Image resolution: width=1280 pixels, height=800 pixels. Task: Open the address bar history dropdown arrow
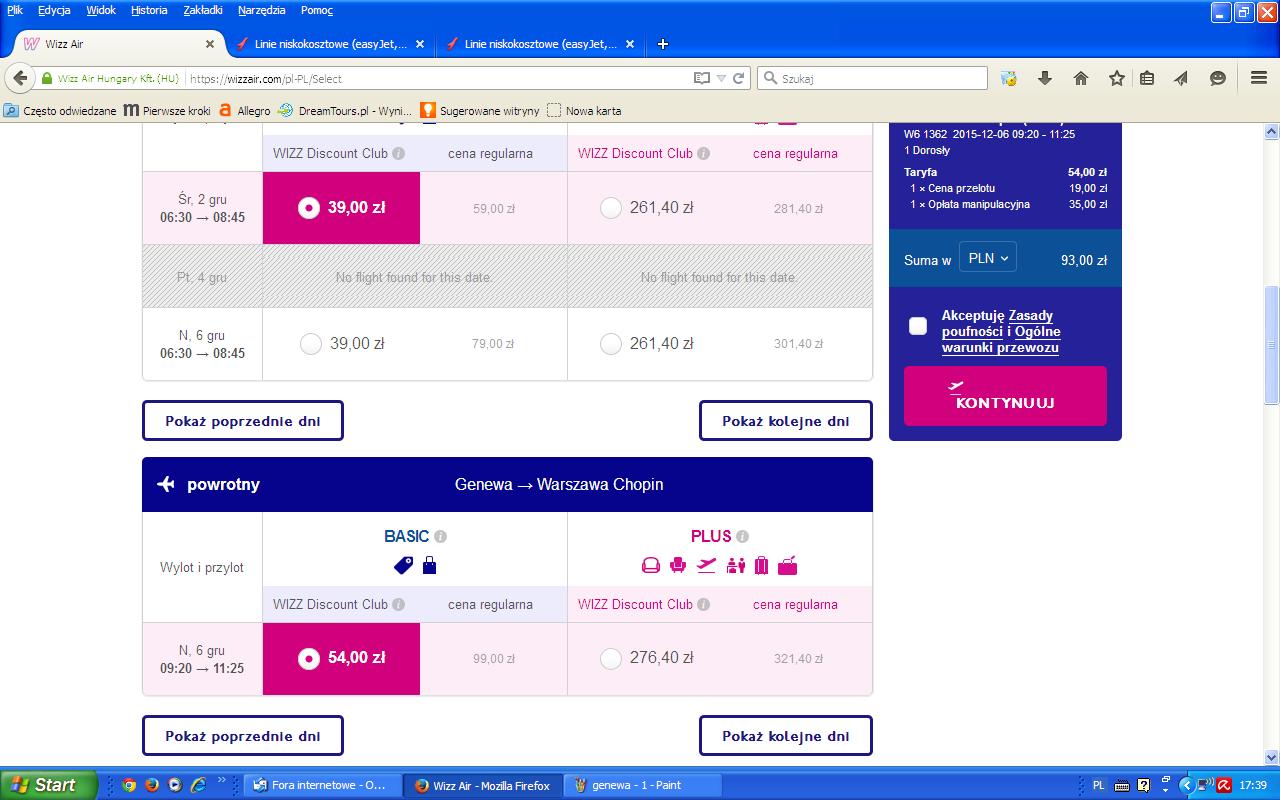pos(721,78)
